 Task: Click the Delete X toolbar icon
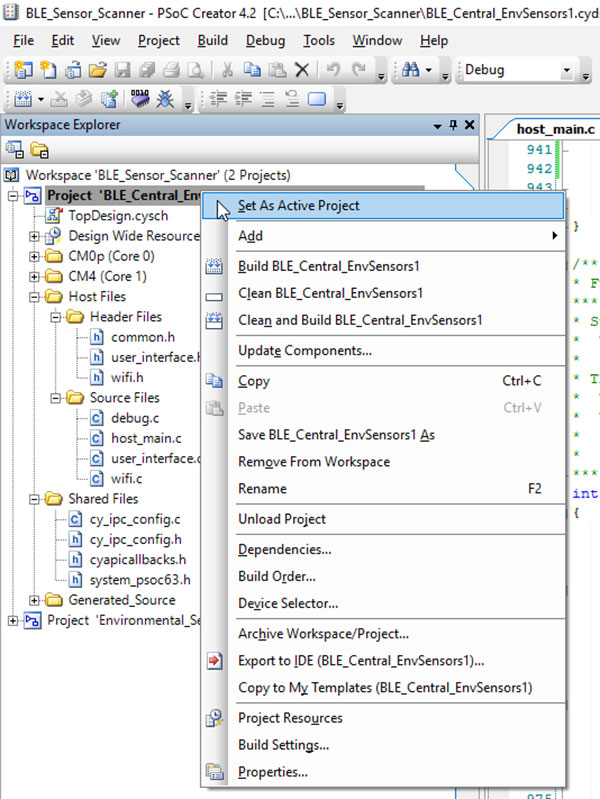click(x=302, y=69)
